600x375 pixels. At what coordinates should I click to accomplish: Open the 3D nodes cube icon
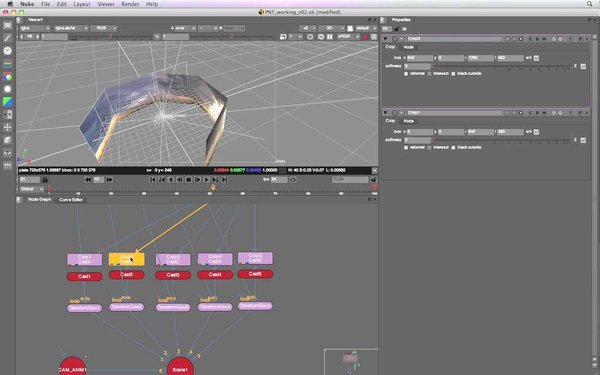7,140
